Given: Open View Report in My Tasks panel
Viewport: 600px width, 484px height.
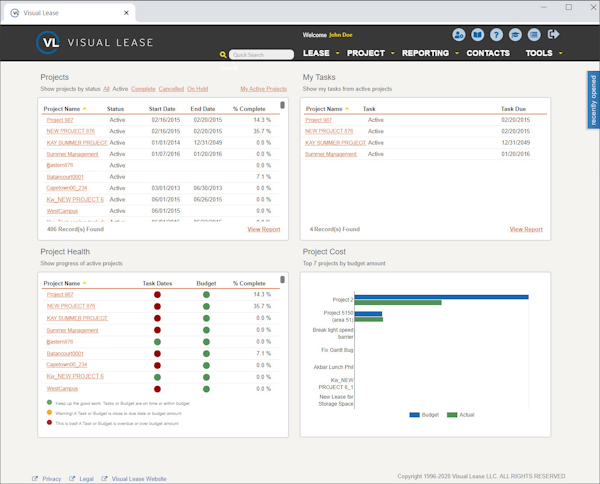Looking at the screenshot, I should pyautogui.click(x=526, y=229).
